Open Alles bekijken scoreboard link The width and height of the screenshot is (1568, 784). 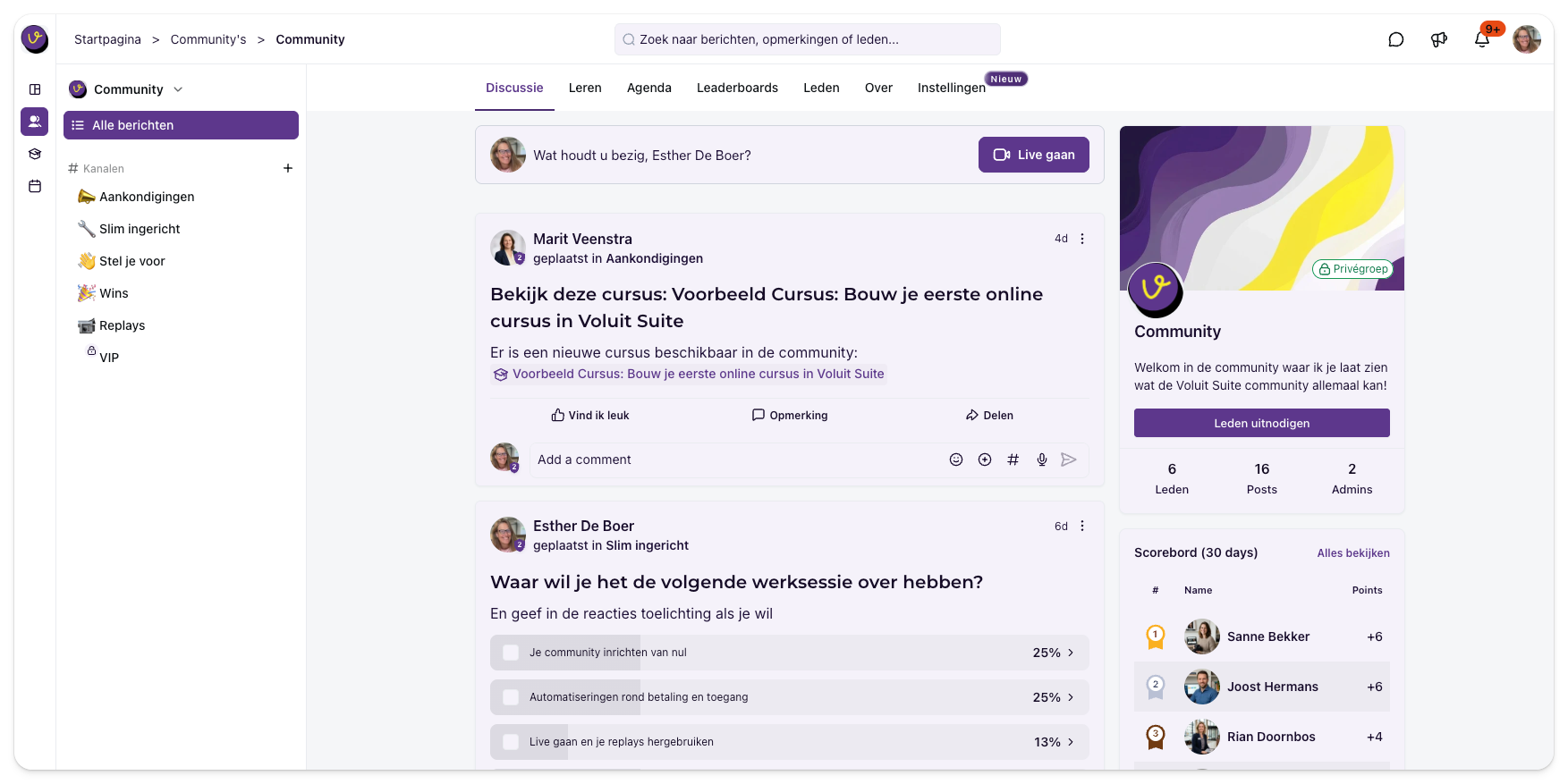pyautogui.click(x=1353, y=553)
